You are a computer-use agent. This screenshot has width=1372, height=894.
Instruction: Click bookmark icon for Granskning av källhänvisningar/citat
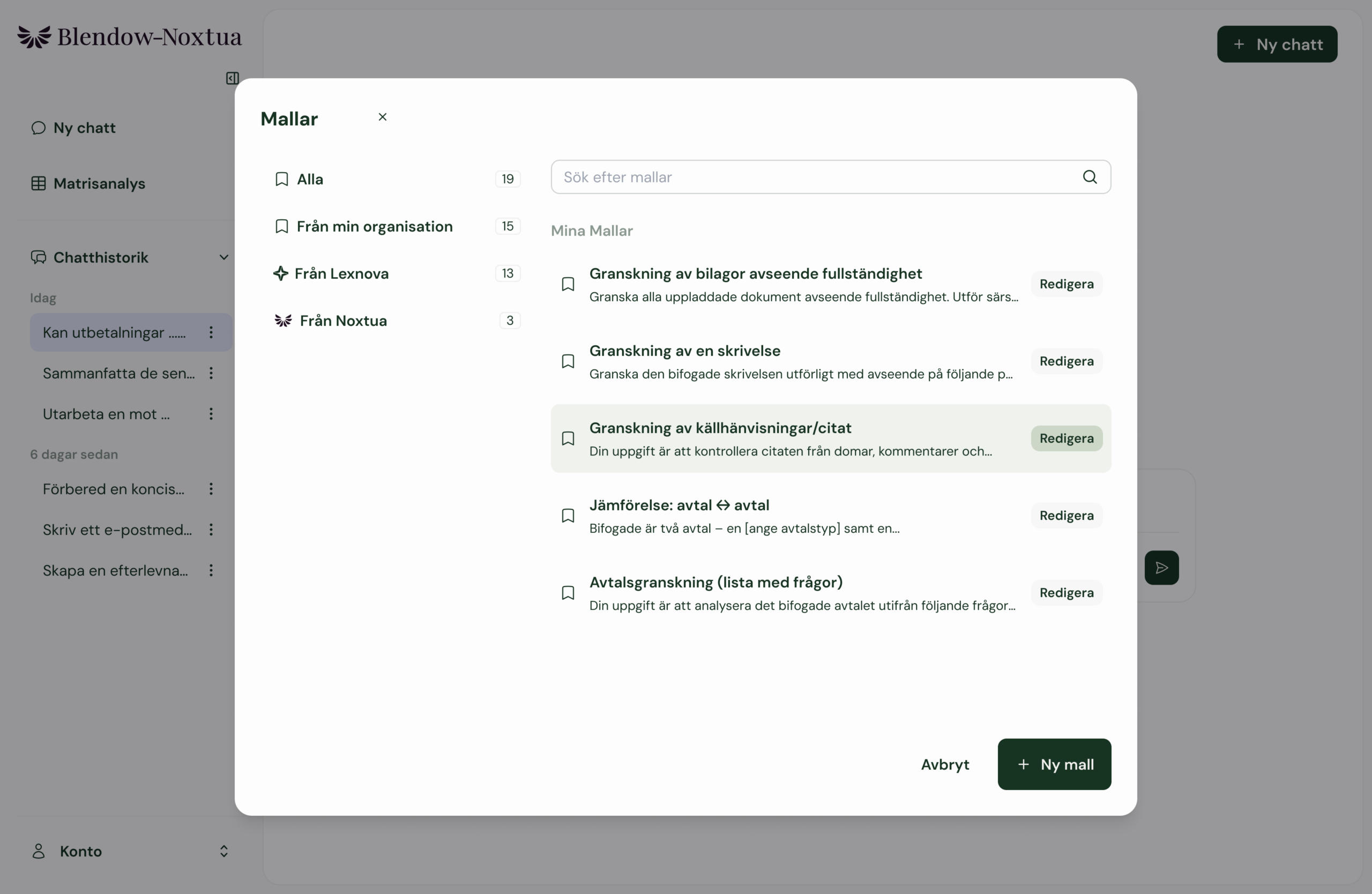coord(568,438)
